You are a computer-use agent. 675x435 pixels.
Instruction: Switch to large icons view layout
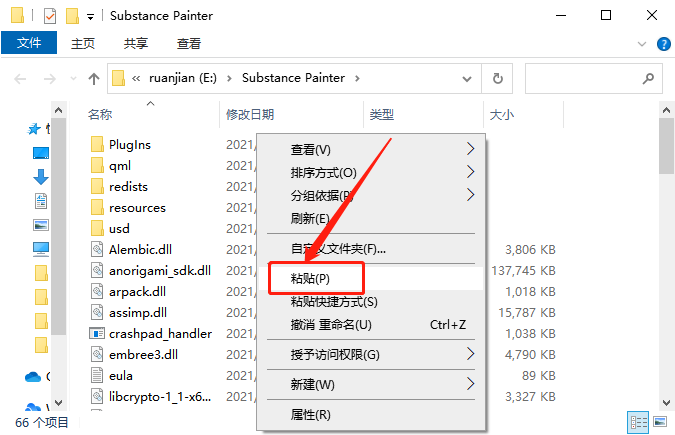coord(660,422)
